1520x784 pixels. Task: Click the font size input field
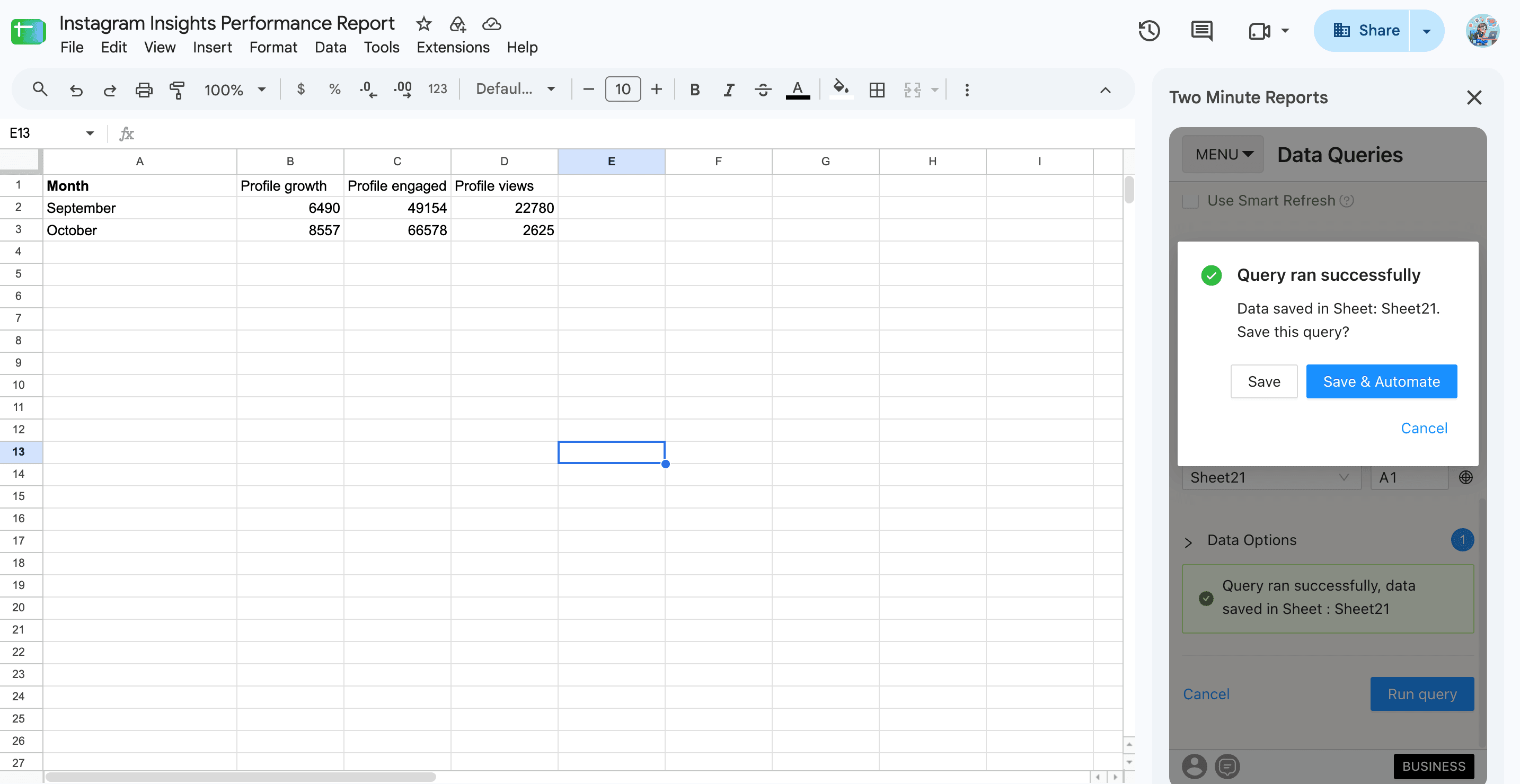[x=623, y=89]
